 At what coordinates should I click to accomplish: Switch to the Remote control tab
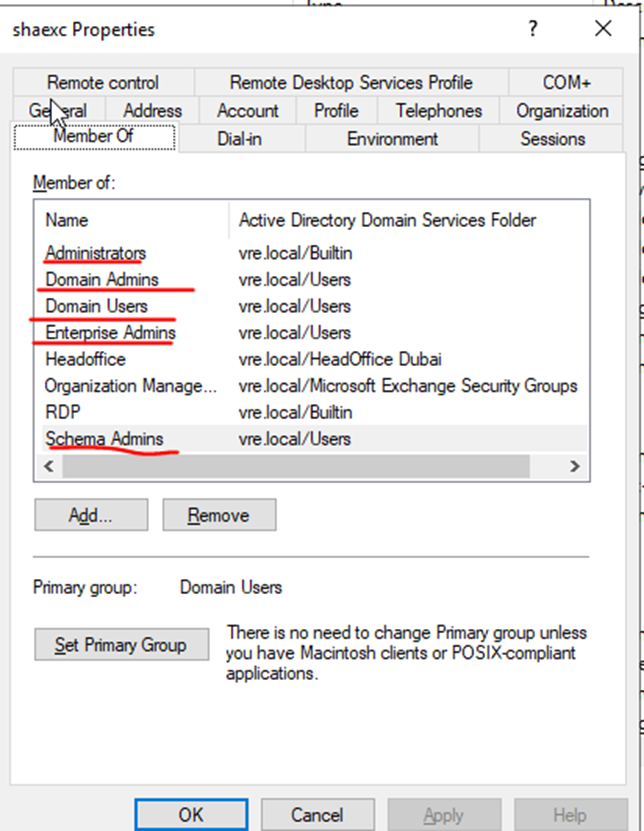point(102,83)
